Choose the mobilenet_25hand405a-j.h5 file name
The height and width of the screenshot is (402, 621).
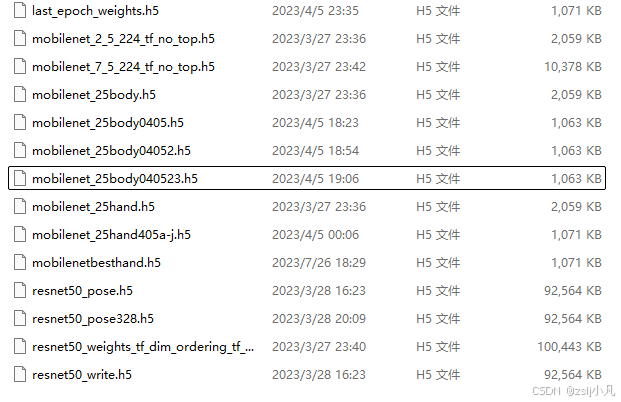(x=111, y=234)
